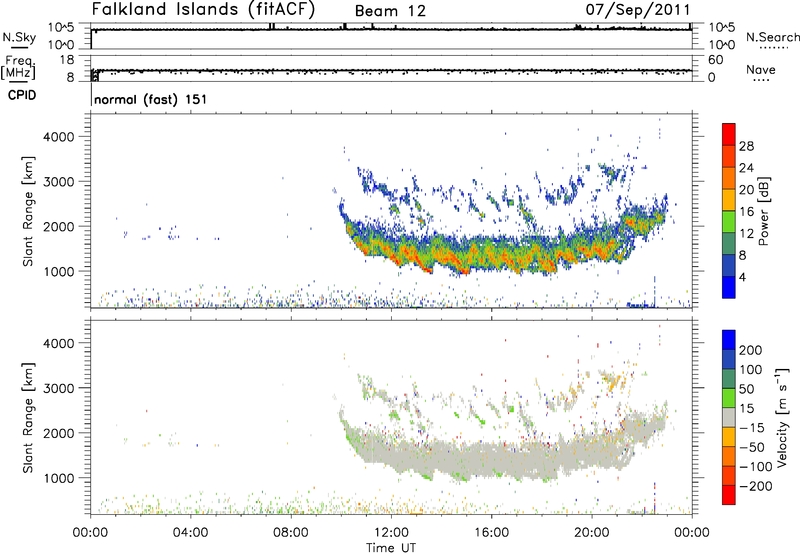Image resolution: width=800 pixels, height=554 pixels.
Task: Select the '1000' tick on the velocity panel
Action: point(59,478)
